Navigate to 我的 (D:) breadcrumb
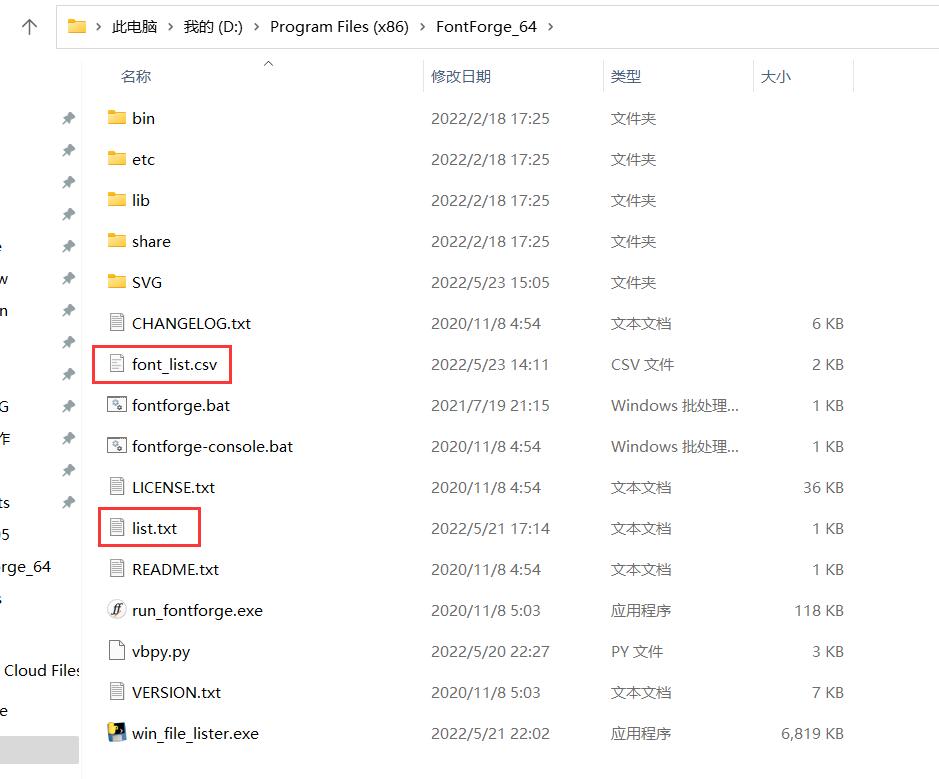Screen dimensions: 939x779 tap(213, 27)
